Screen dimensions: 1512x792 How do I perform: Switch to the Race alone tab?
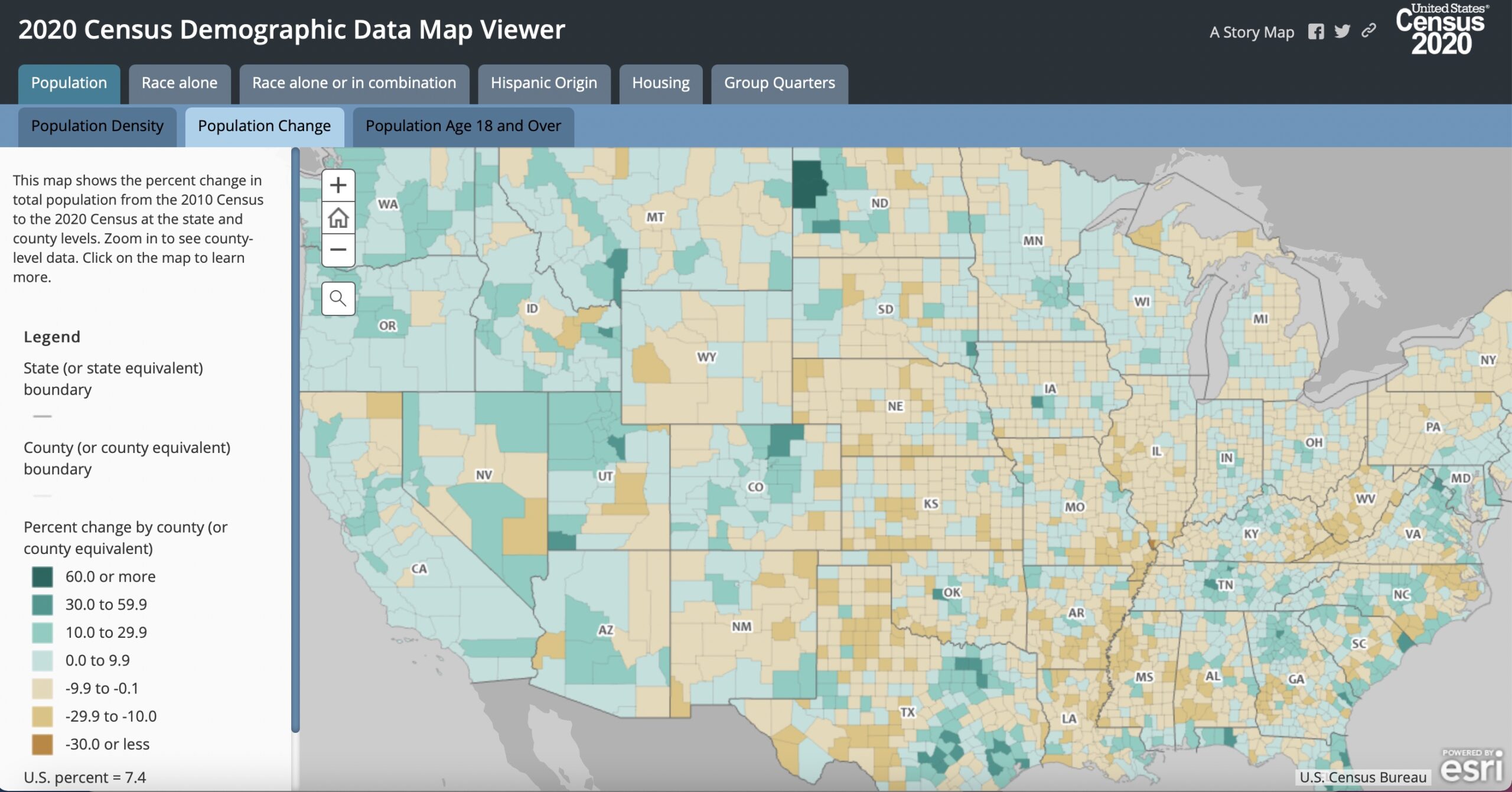pyautogui.click(x=180, y=83)
